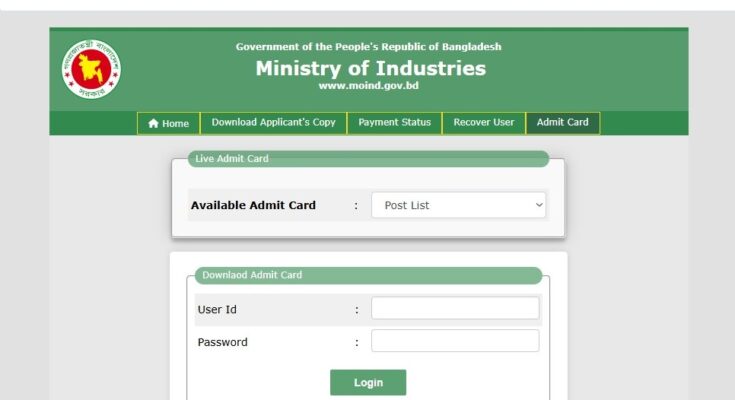The width and height of the screenshot is (735, 400).
Task: Click the Downlaod Admit Card section header
Action: [x=252, y=275]
